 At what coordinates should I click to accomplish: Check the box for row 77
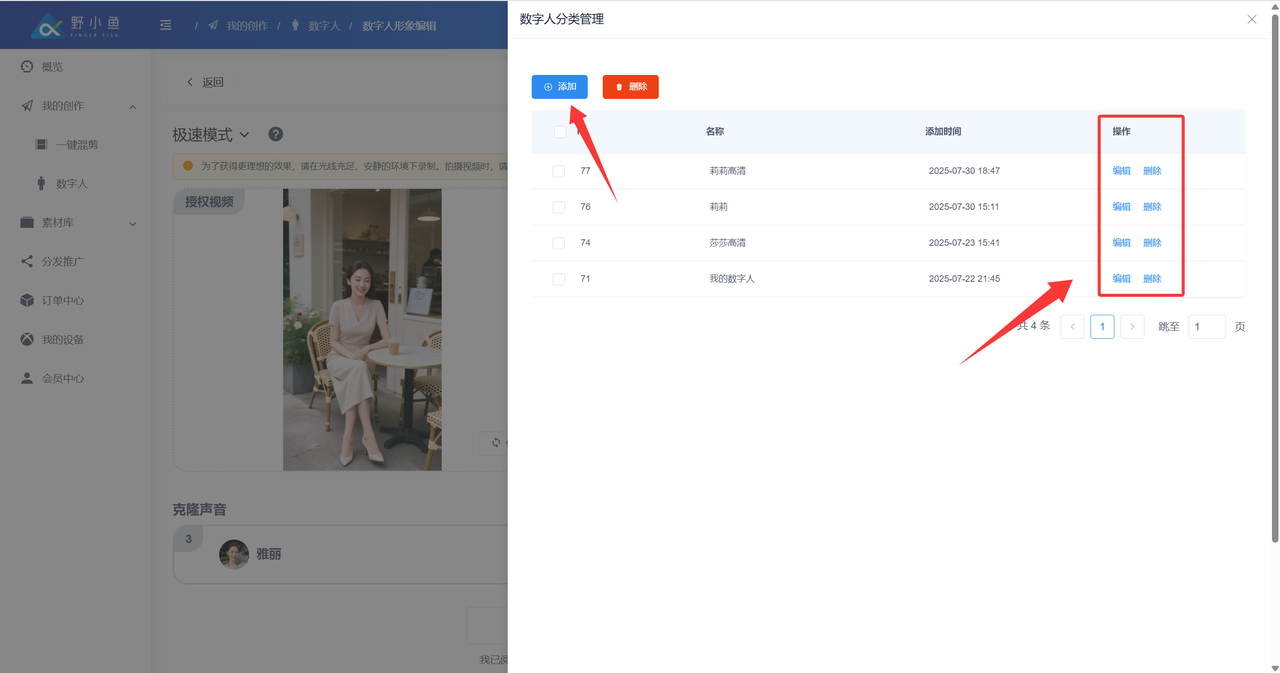(x=559, y=171)
